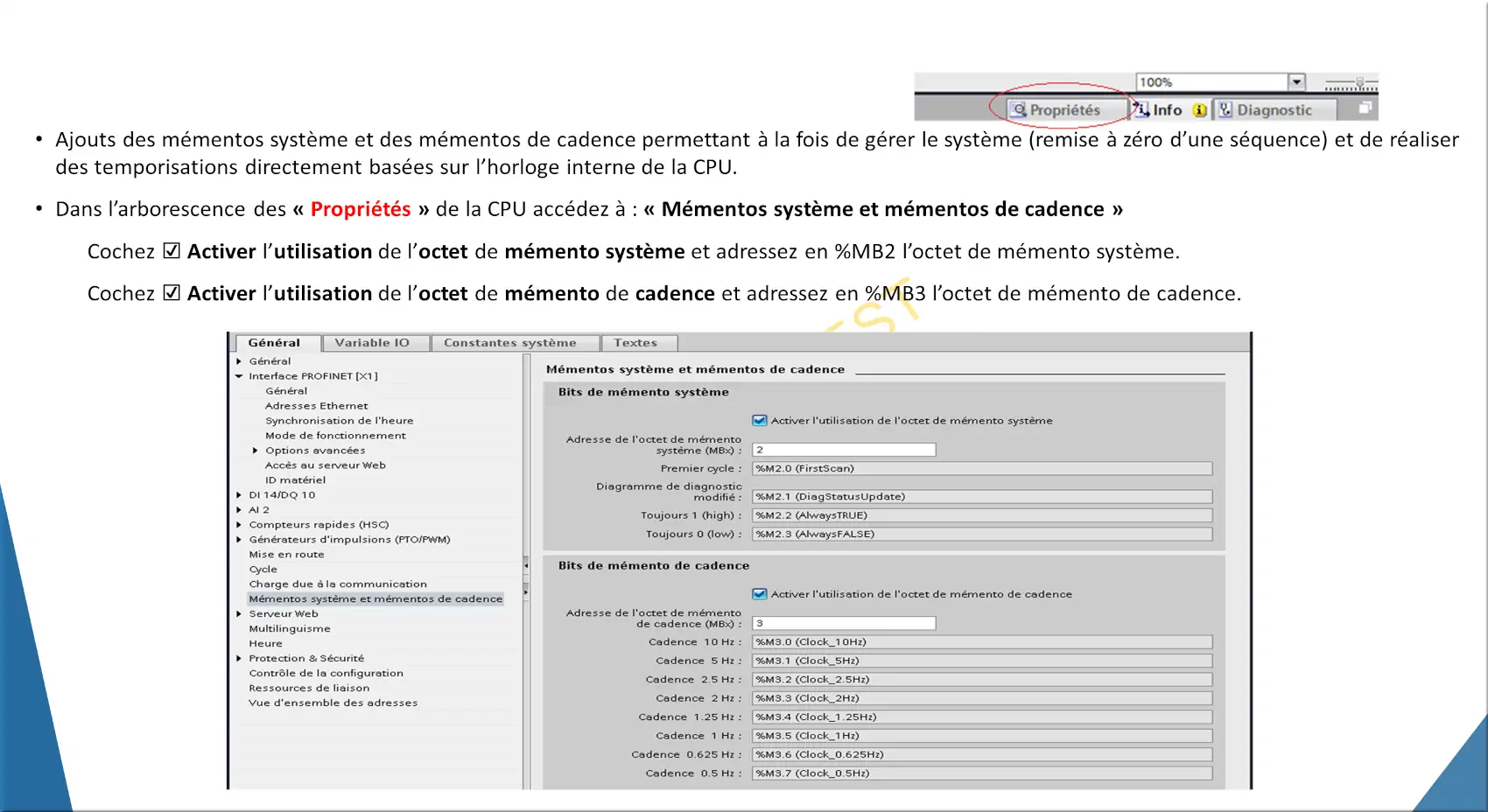Image resolution: width=1488 pixels, height=812 pixels.
Task: Expand Générateurs d'impulsions (PTO/PWM) node
Action: tap(239, 540)
